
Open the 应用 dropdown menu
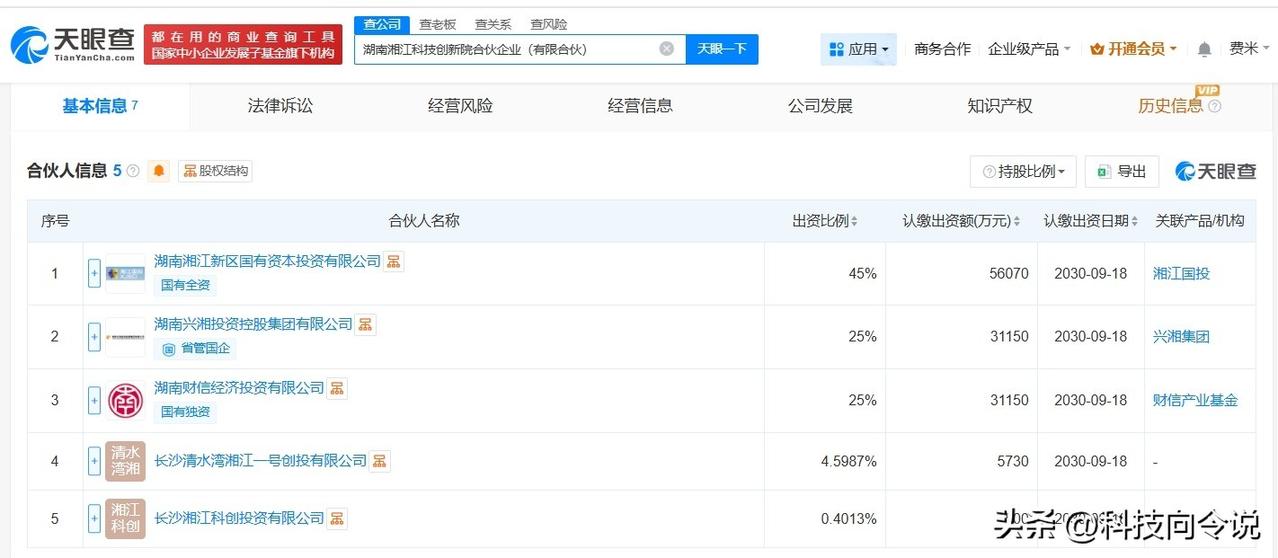[859, 49]
